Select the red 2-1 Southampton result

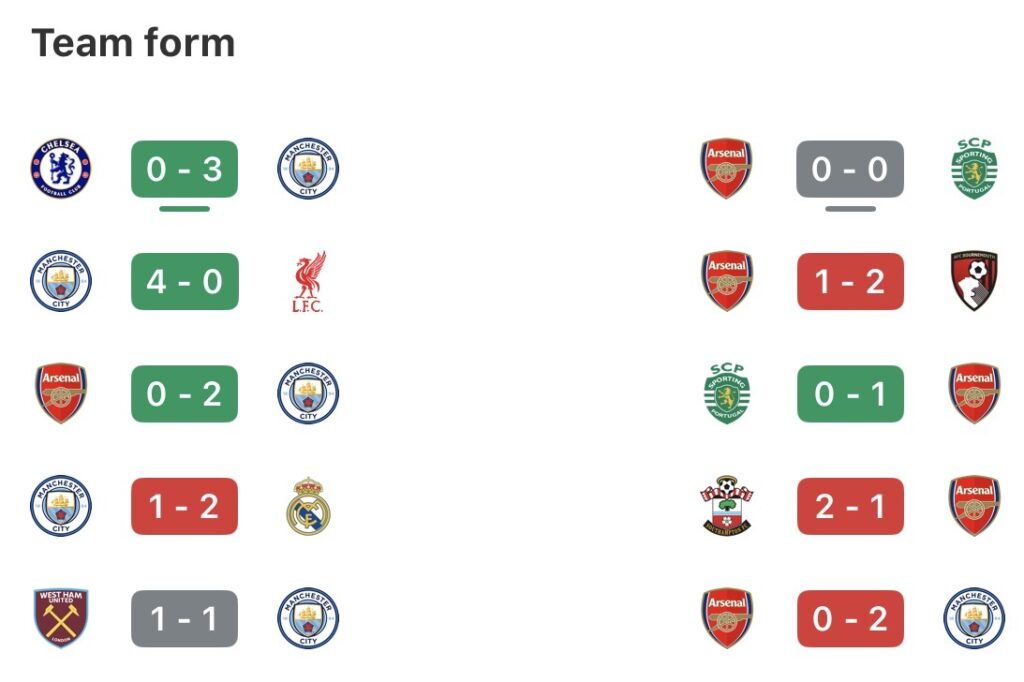(x=850, y=506)
